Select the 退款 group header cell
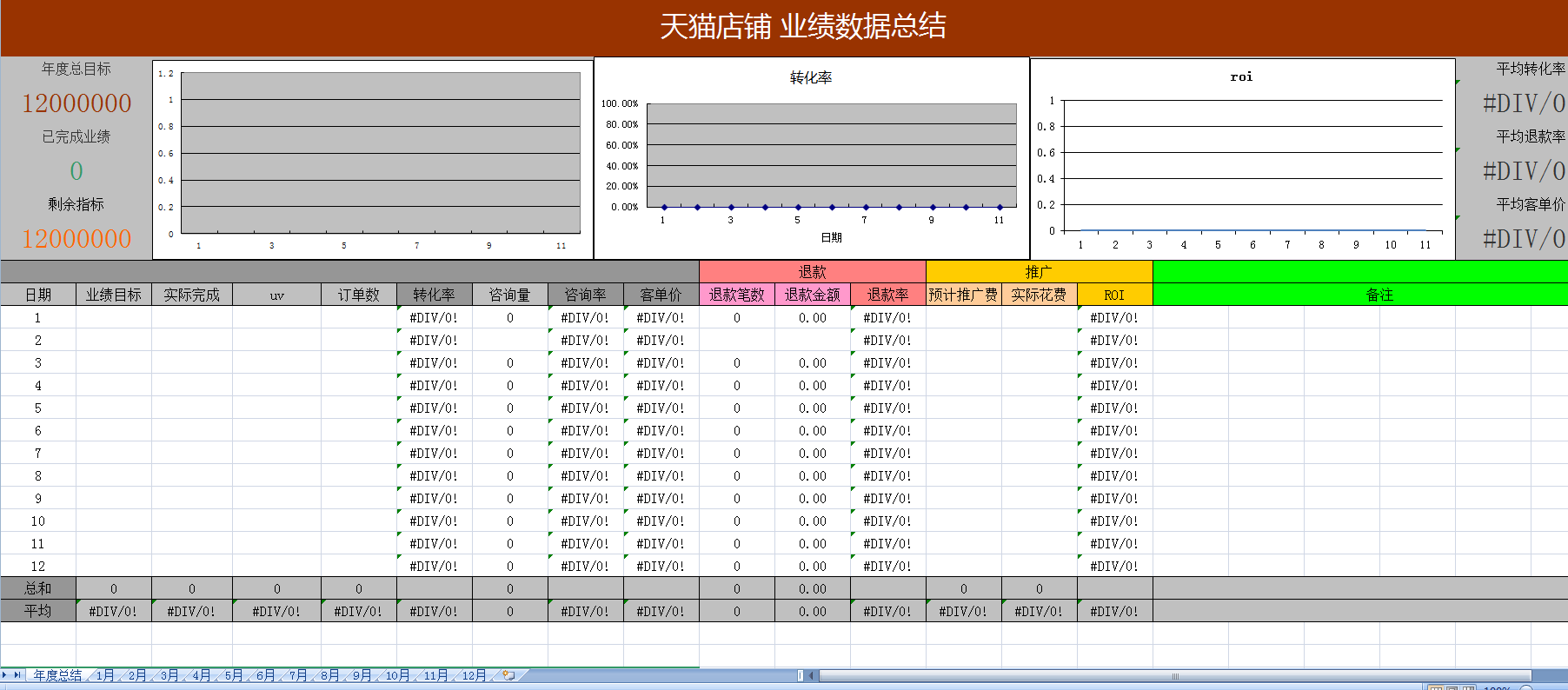The width and height of the screenshot is (1568, 690). pos(813,272)
